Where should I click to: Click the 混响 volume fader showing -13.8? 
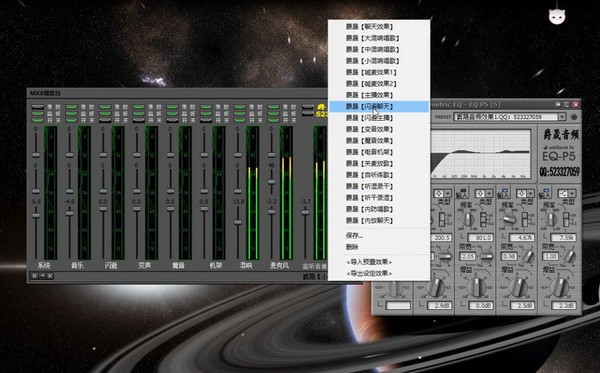(238, 222)
